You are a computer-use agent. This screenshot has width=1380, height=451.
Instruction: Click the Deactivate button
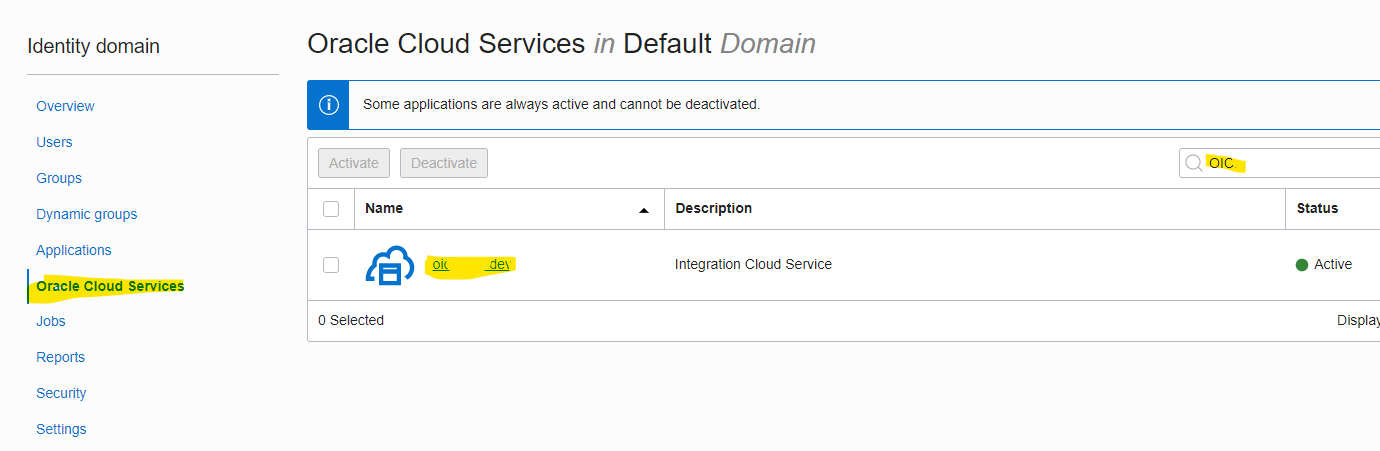click(x=444, y=163)
